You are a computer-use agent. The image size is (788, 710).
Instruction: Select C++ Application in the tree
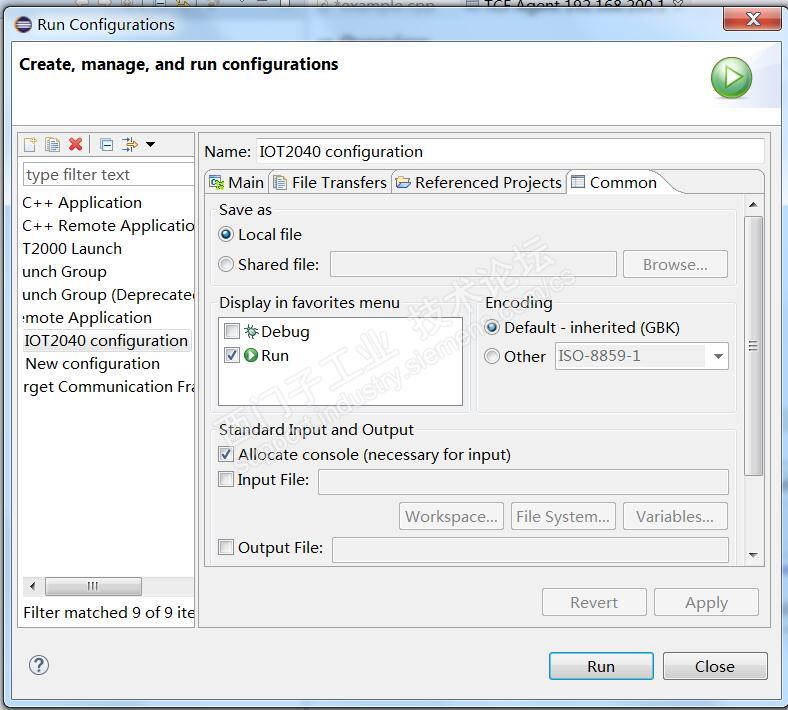pyautogui.click(x=82, y=202)
